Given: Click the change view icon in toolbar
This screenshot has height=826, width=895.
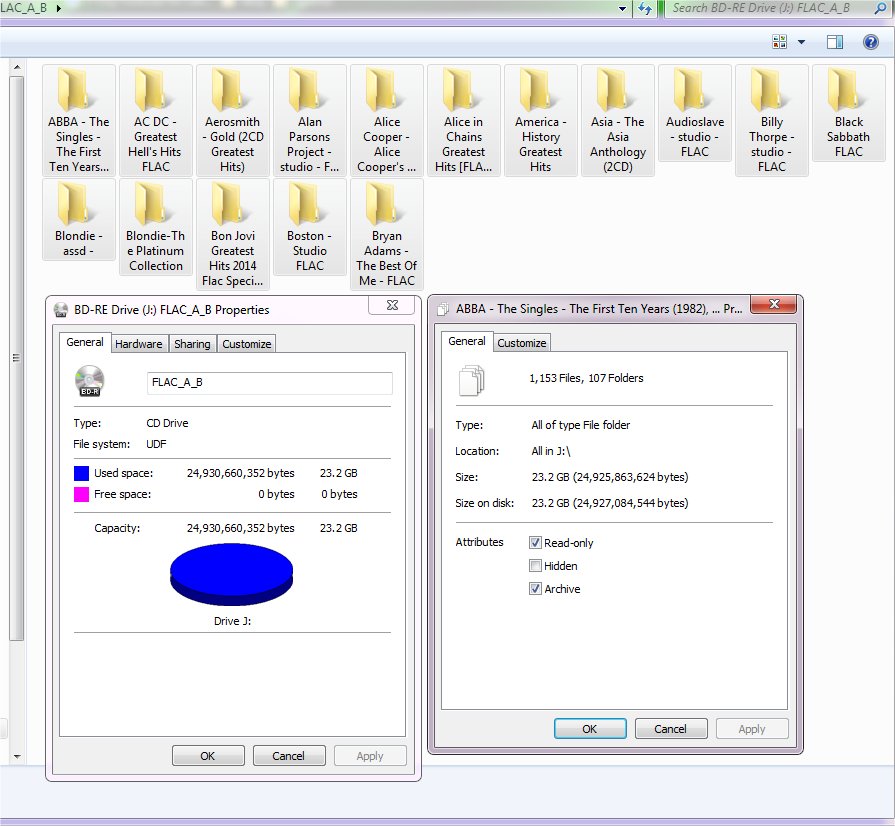Looking at the screenshot, I should [x=779, y=42].
